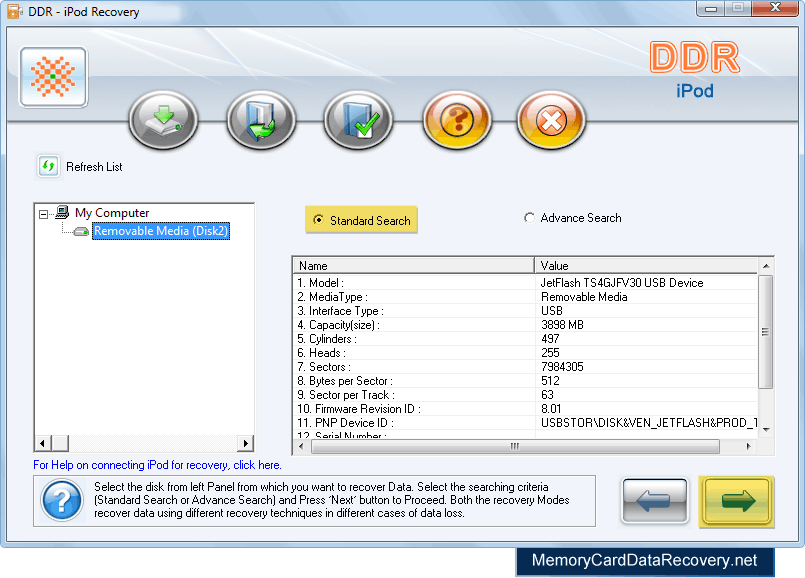Click the '63' value cell
Viewport: 805px width, 578px height.
[x=547, y=395]
